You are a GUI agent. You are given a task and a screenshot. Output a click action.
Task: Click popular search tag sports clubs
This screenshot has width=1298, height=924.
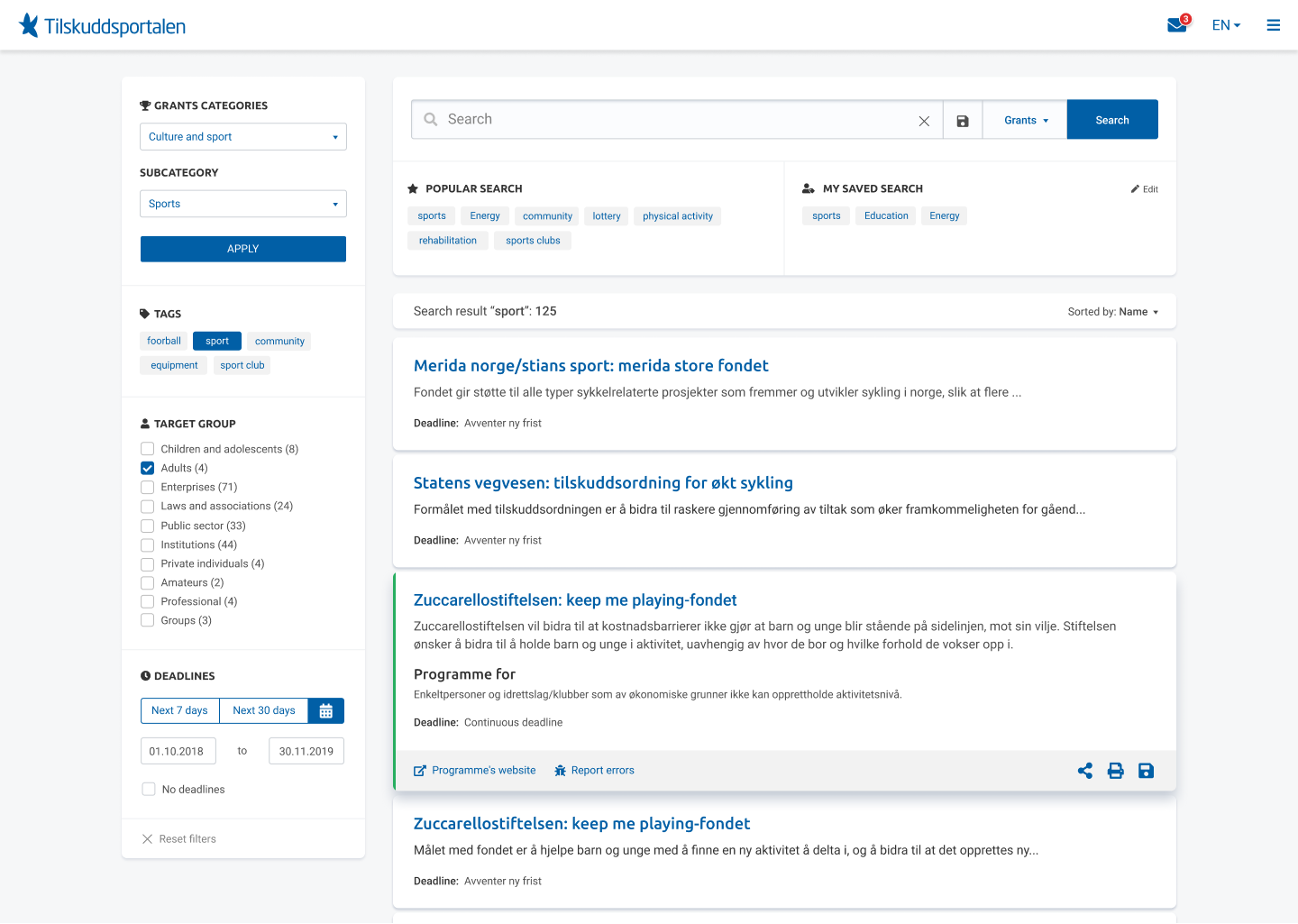coord(533,241)
